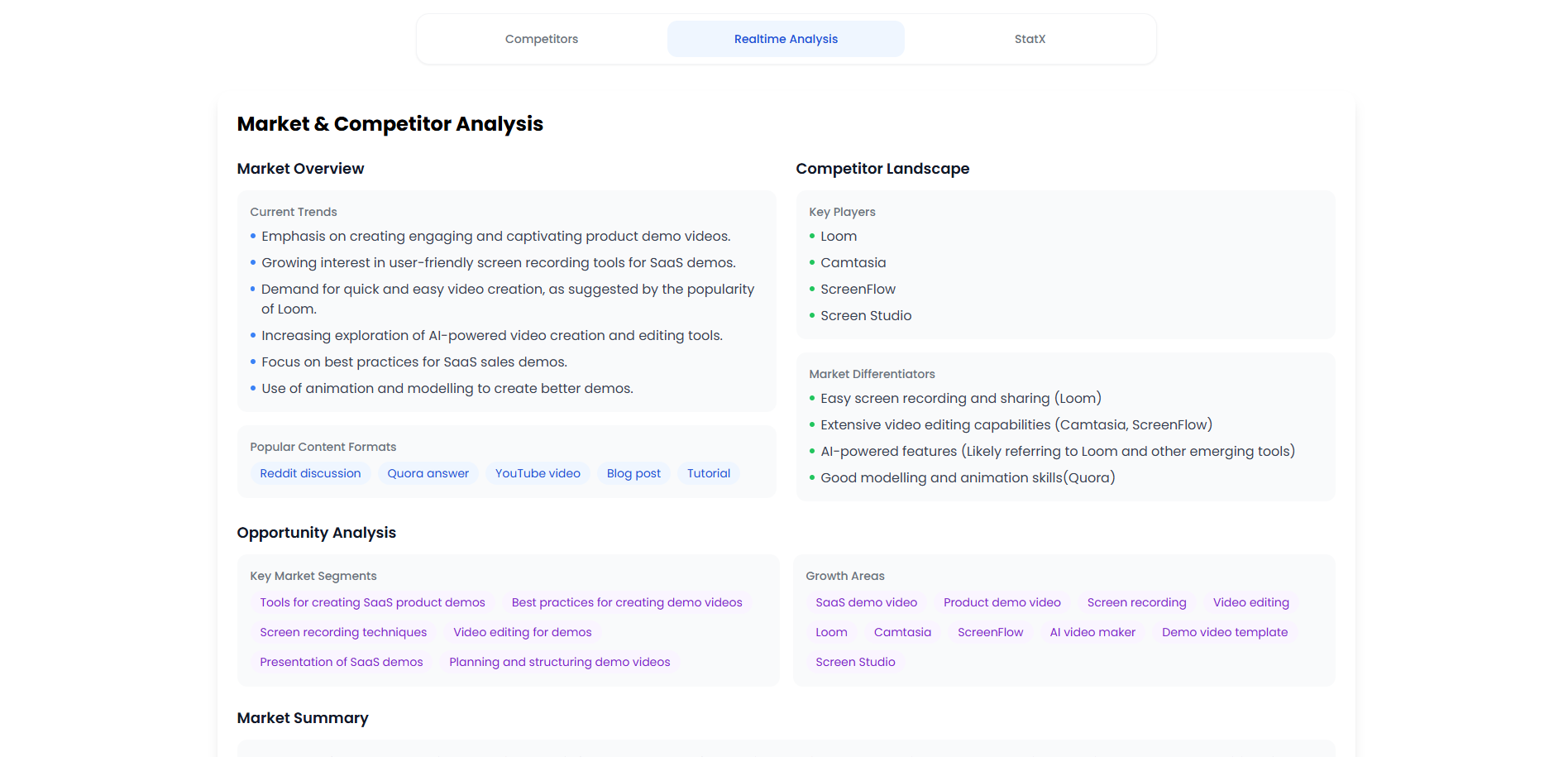This screenshot has height=757, width=1568.
Task: Select the StatX tab
Action: coord(1030,39)
